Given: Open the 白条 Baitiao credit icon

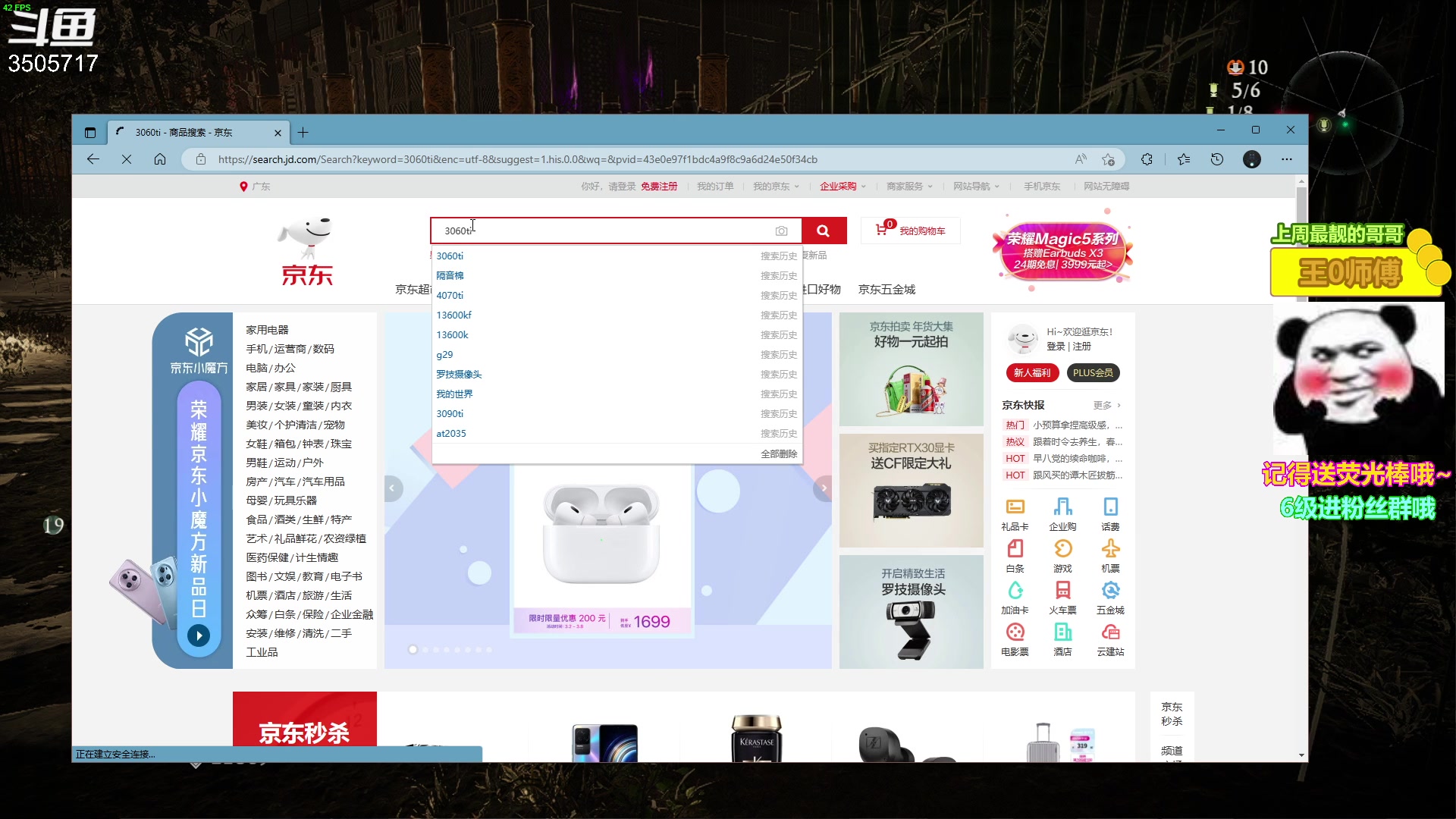Looking at the screenshot, I should [x=1015, y=549].
